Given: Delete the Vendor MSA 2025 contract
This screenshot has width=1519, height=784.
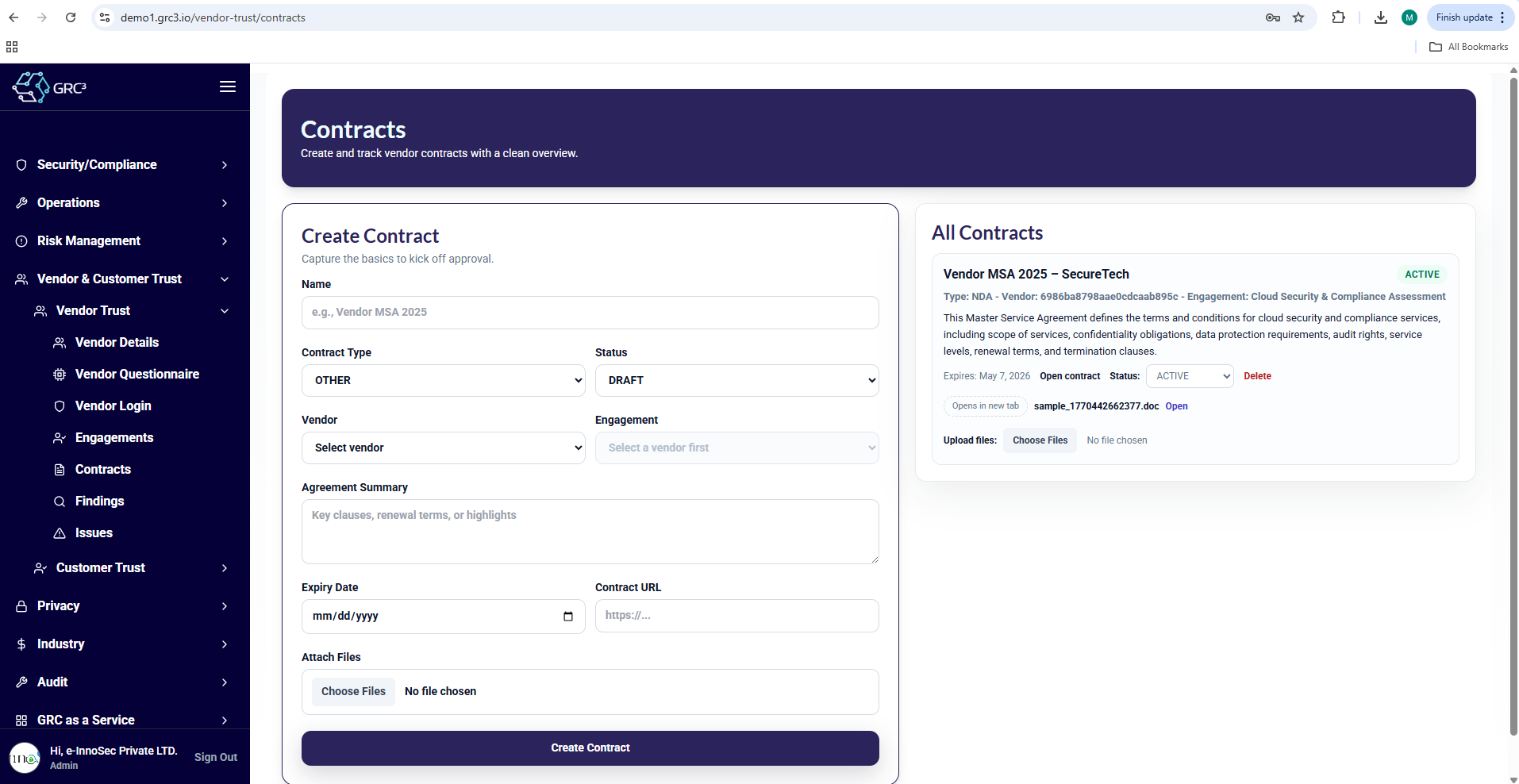Looking at the screenshot, I should tap(1257, 376).
